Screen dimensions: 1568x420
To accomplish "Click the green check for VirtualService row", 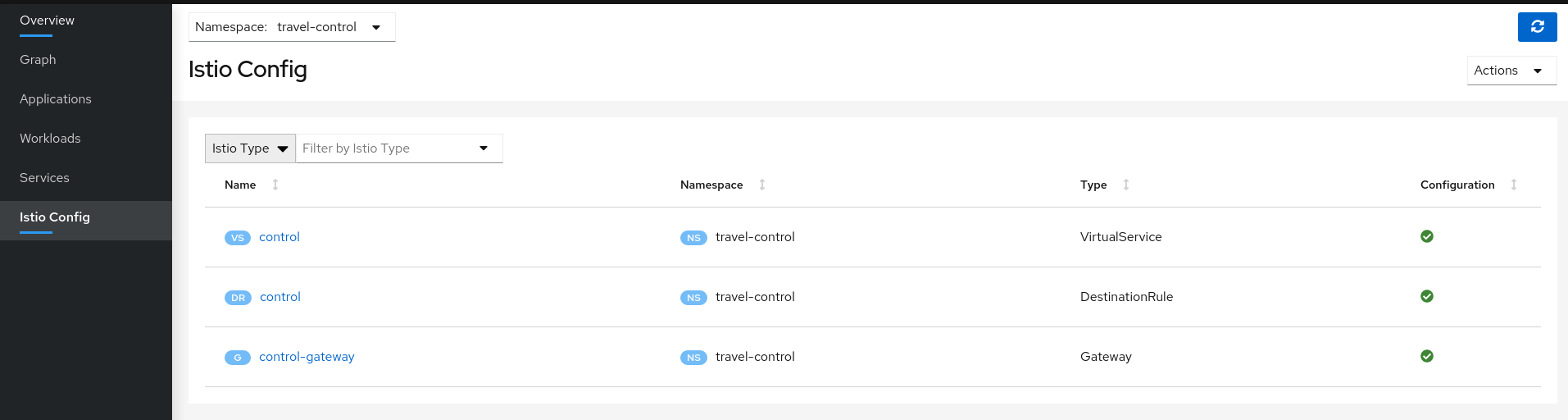I will pyautogui.click(x=1427, y=236).
